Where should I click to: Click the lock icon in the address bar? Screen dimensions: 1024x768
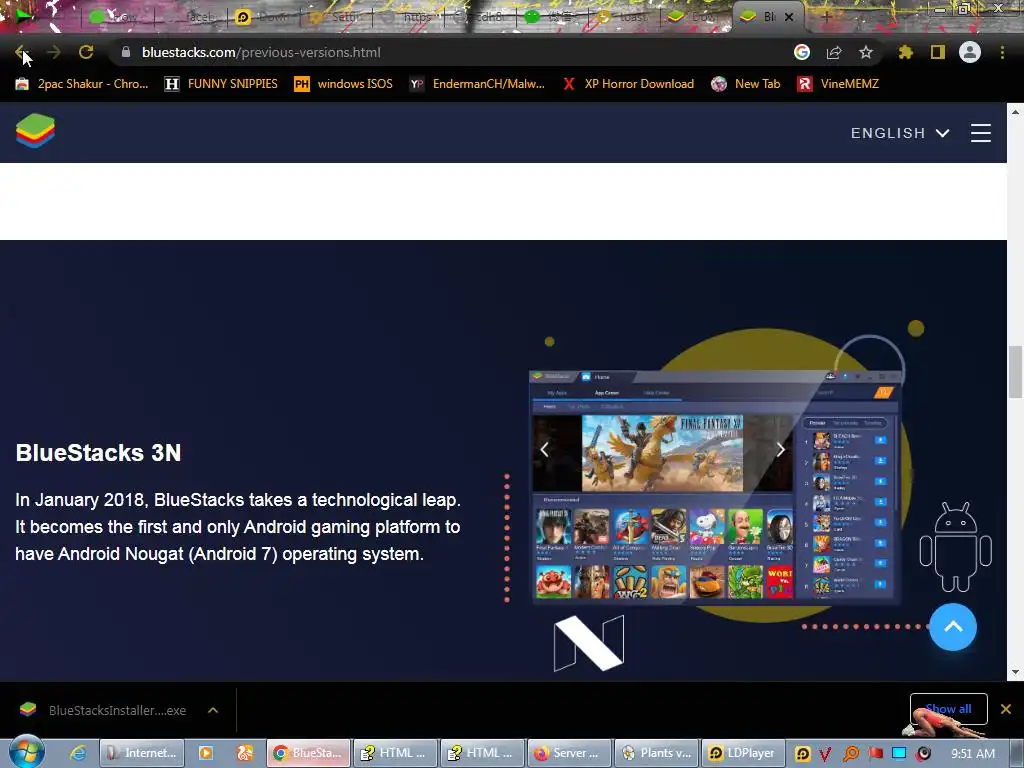[126, 52]
